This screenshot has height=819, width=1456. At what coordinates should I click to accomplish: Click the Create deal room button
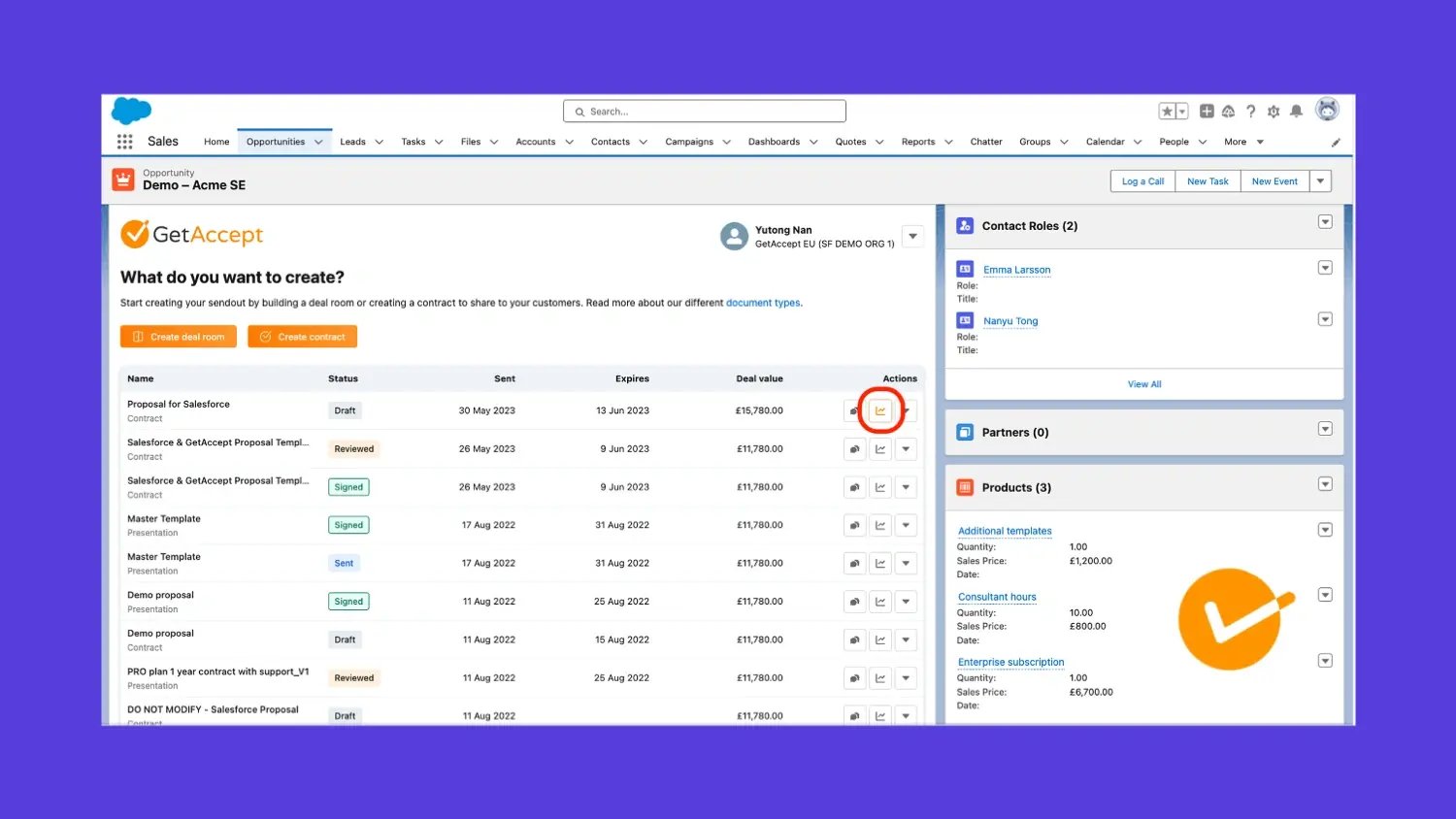(179, 337)
